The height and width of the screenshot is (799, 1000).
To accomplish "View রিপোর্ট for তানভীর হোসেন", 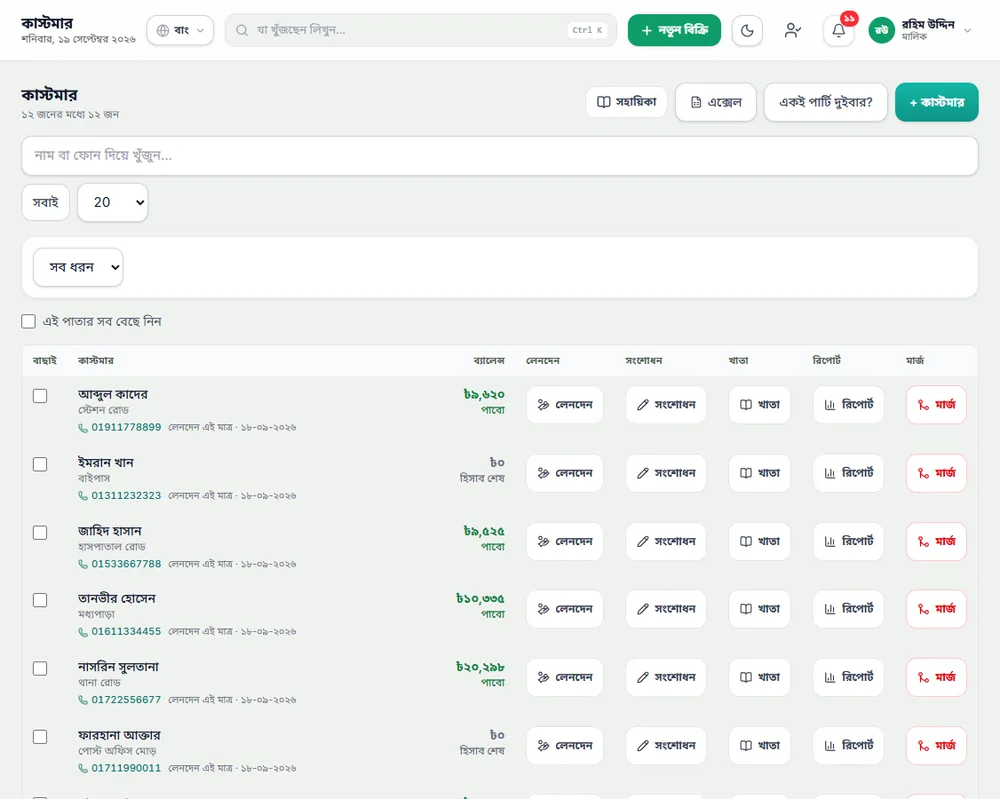I will coord(848,609).
